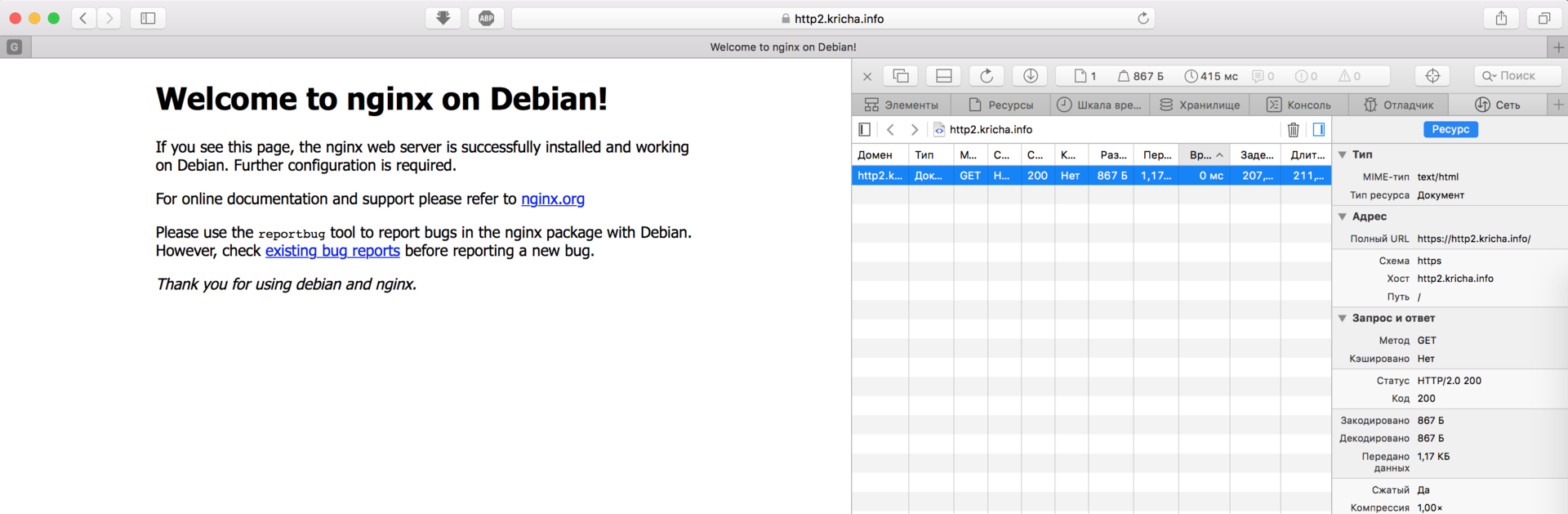Image resolution: width=1568 pixels, height=514 pixels.
Task: Click the resource count document indicator
Action: click(x=1085, y=76)
